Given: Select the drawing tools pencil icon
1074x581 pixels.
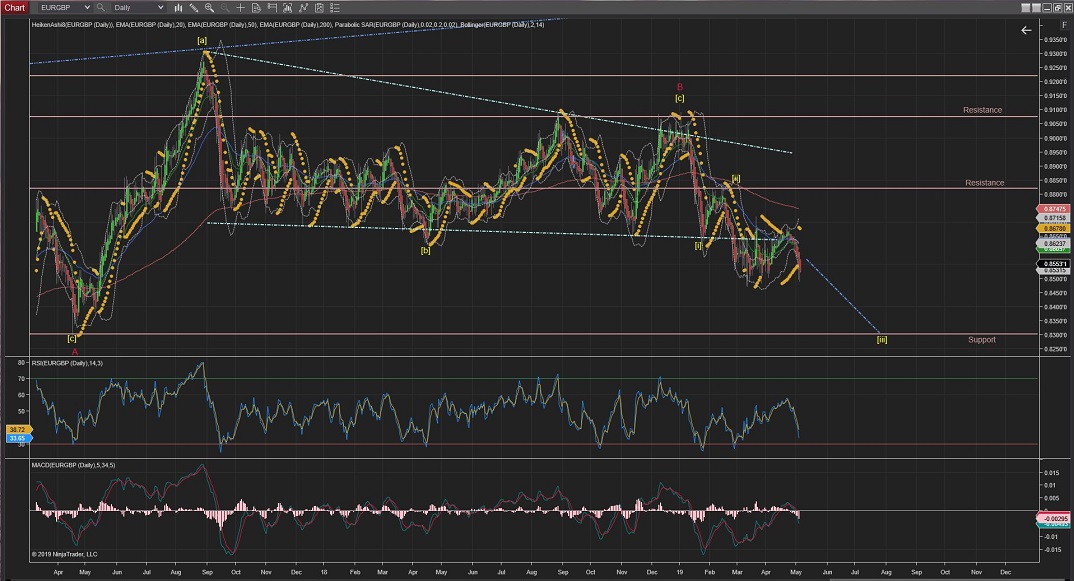Looking at the screenshot, I should [194, 8].
